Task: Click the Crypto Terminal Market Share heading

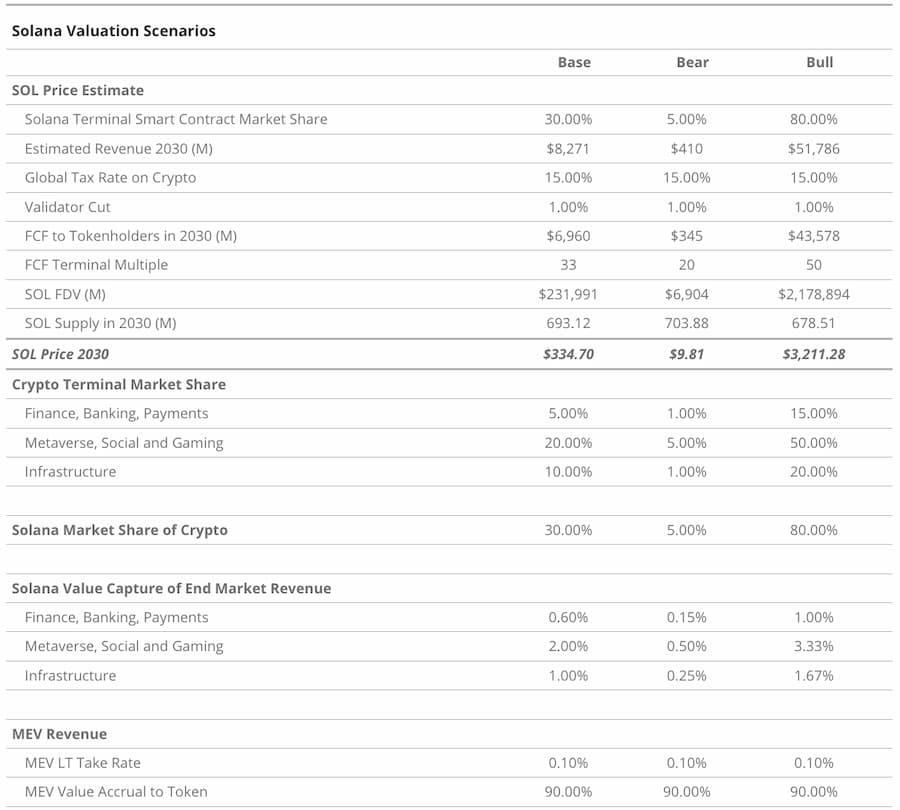Action: pyautogui.click(x=119, y=384)
